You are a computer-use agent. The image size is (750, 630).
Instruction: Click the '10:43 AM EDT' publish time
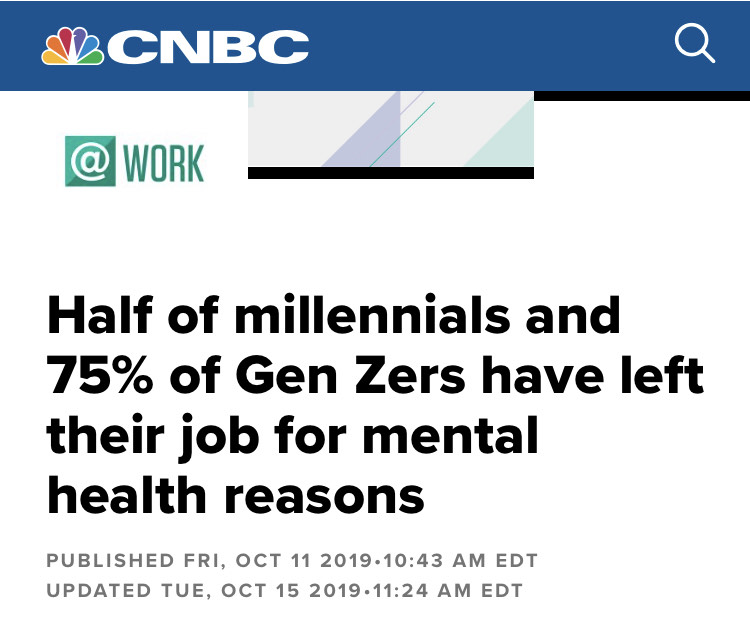tap(461, 561)
